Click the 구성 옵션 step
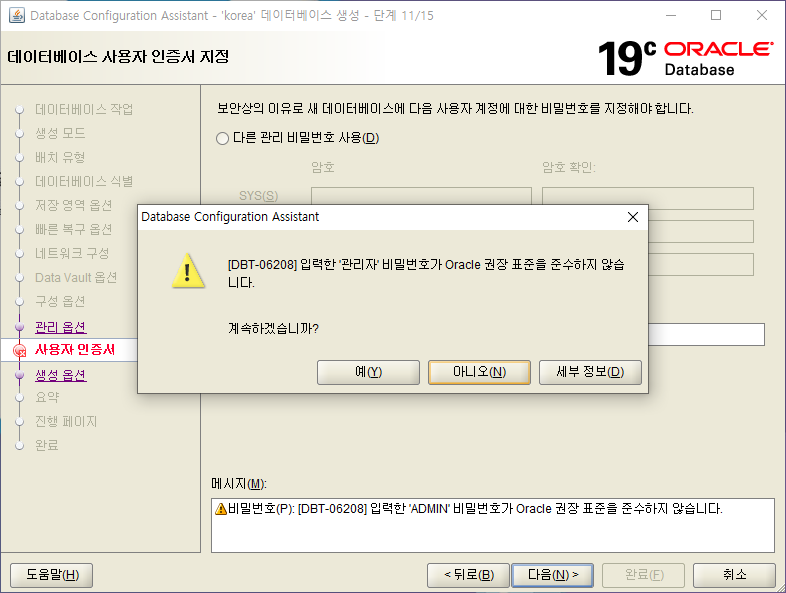 [60, 301]
